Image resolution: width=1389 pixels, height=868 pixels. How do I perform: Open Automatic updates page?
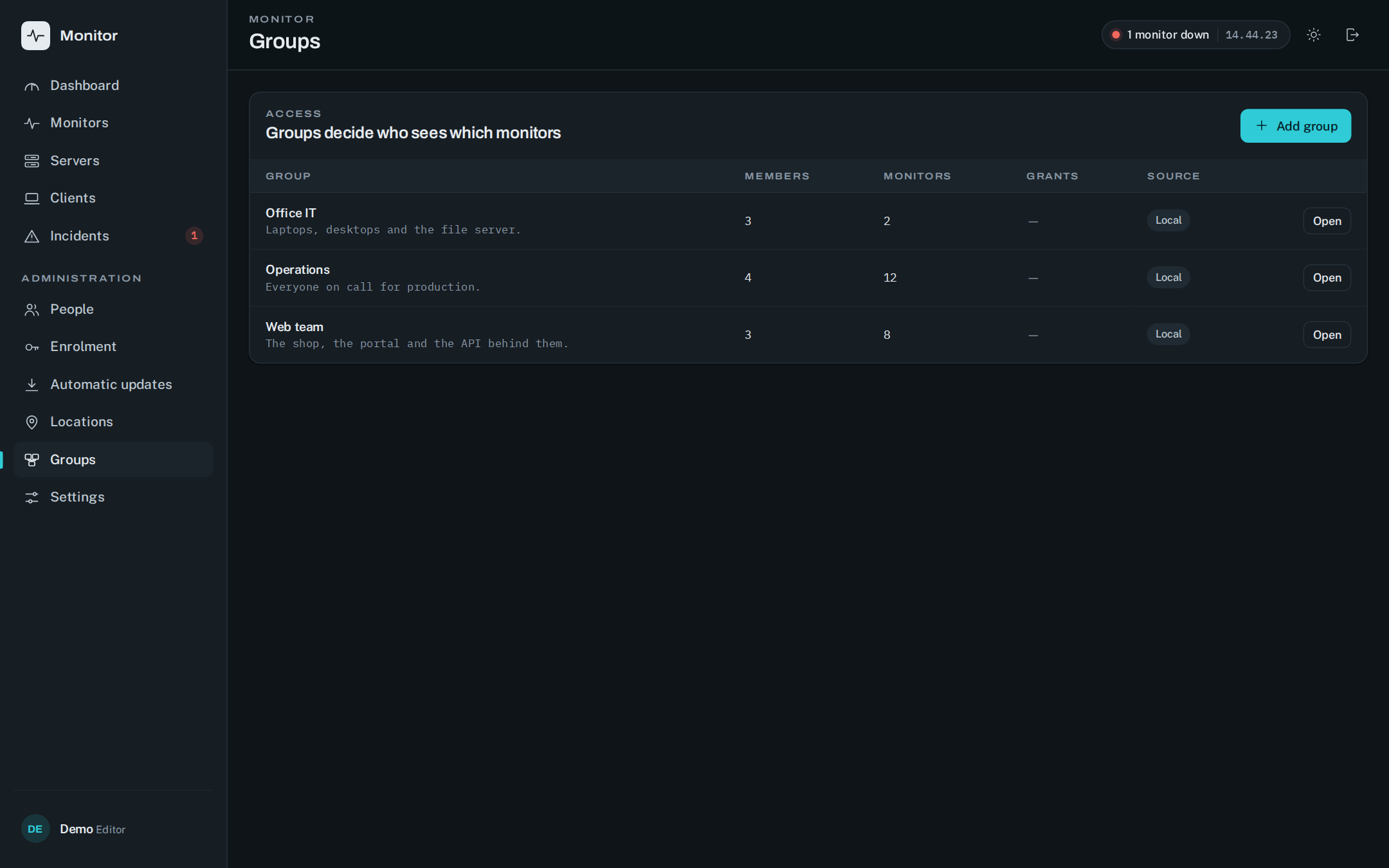point(113,384)
